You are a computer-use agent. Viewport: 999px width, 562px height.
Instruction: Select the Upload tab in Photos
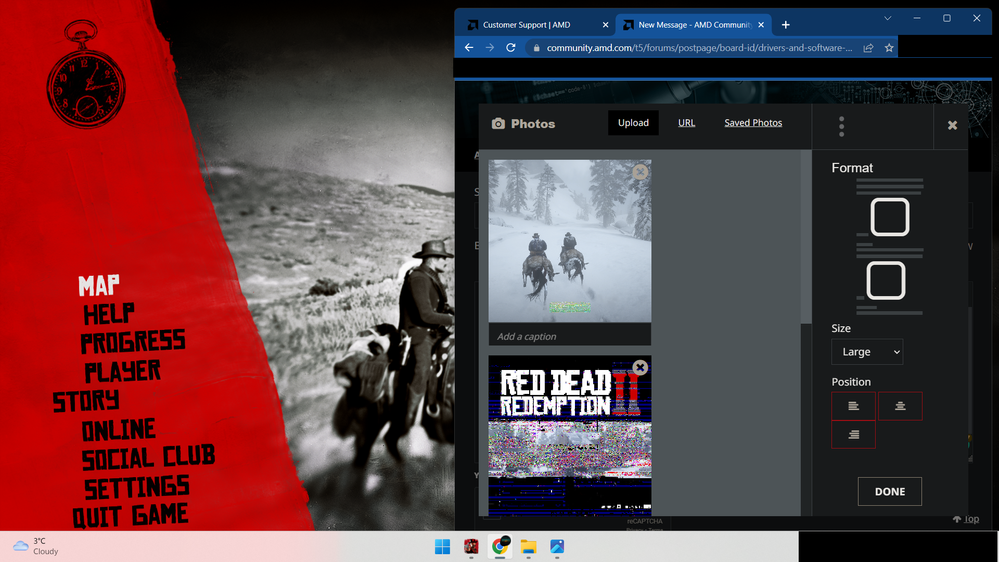click(x=633, y=123)
